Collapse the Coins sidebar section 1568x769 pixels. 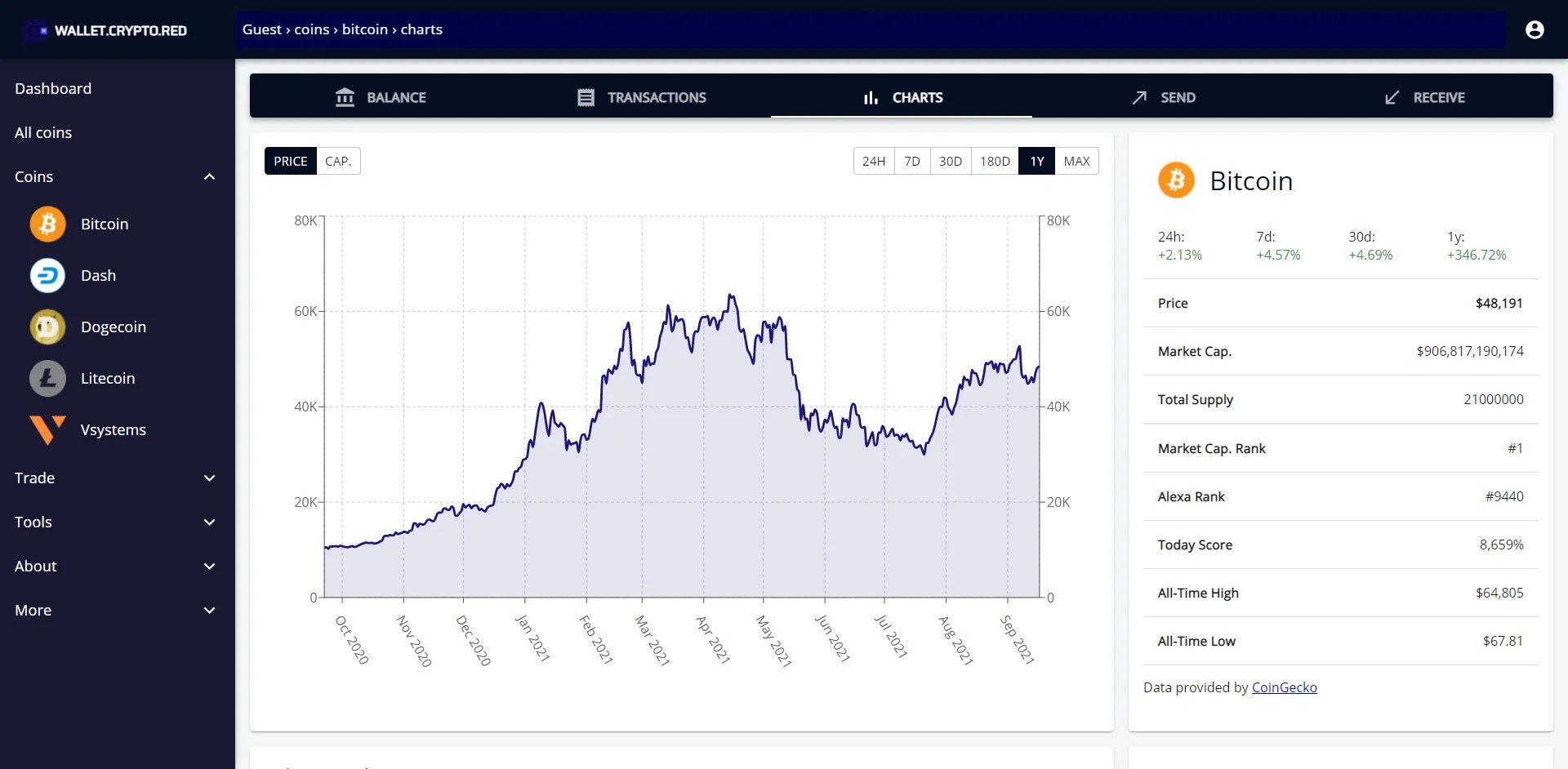click(209, 176)
